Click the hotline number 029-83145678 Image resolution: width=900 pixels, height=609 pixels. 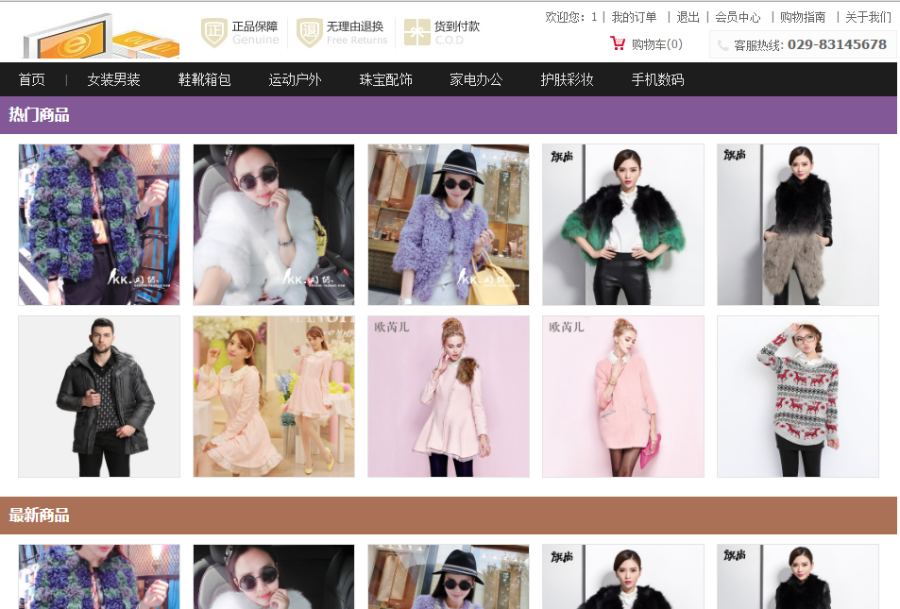(x=837, y=45)
